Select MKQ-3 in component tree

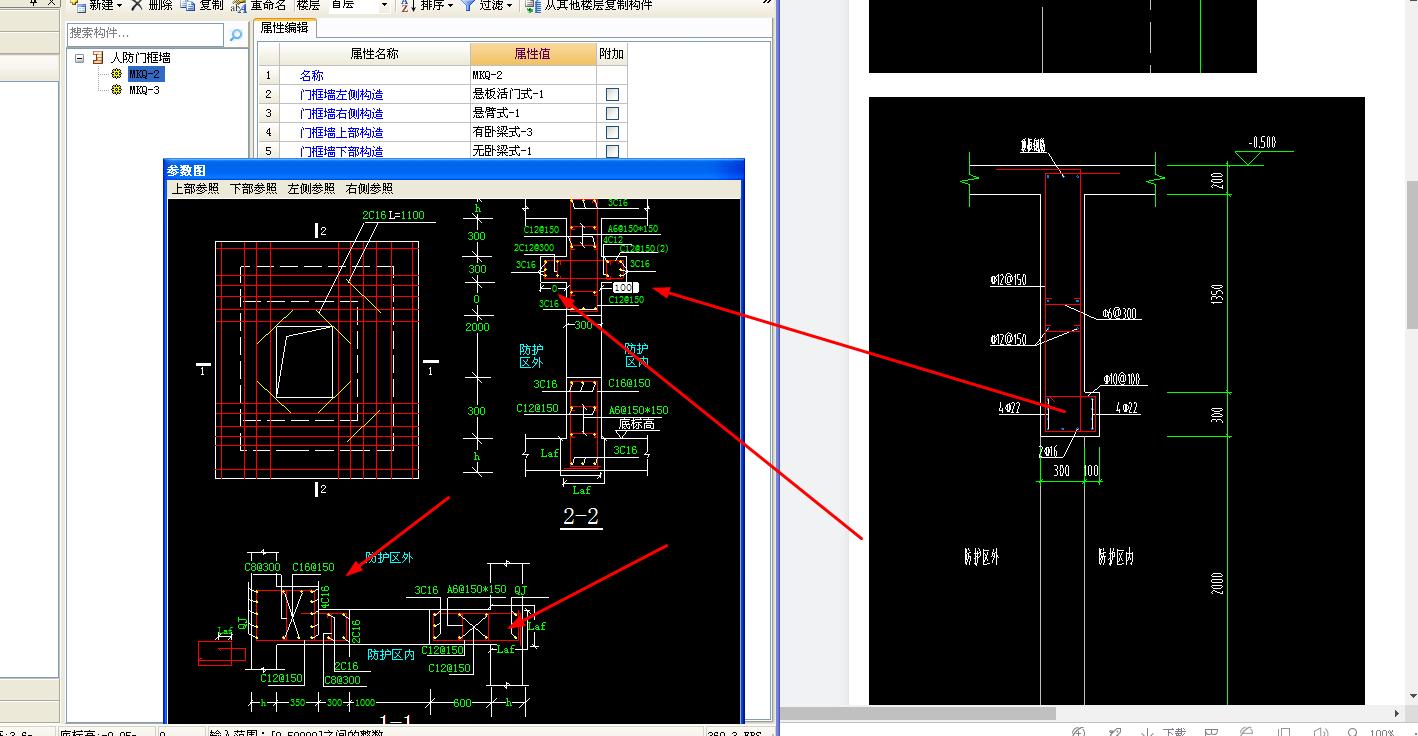coord(144,90)
